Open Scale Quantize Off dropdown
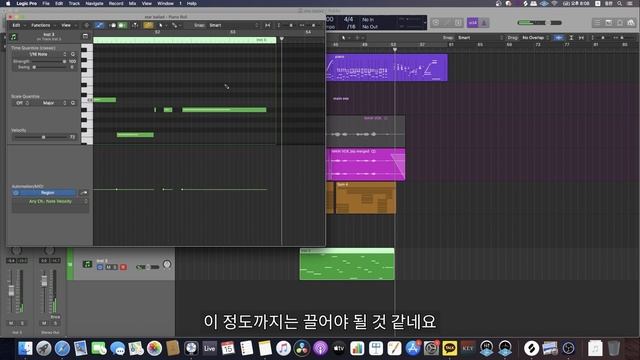The height and width of the screenshot is (360, 640). [22, 103]
